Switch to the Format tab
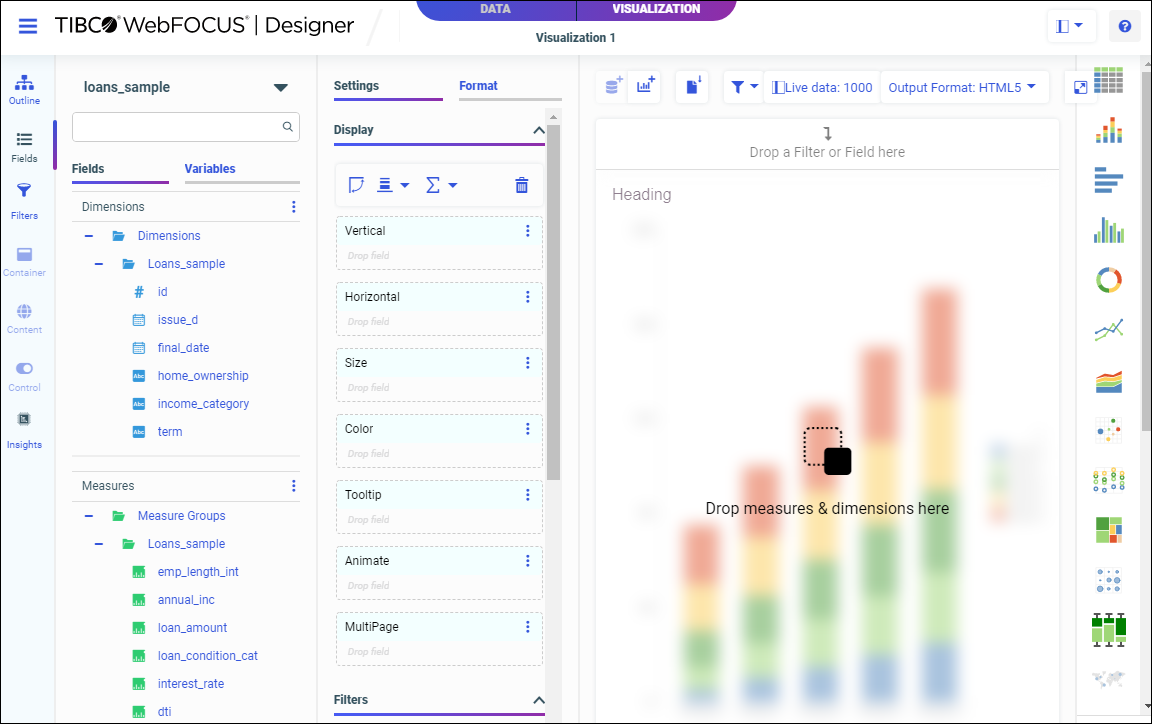Viewport: 1152px width, 724px height. coord(478,86)
